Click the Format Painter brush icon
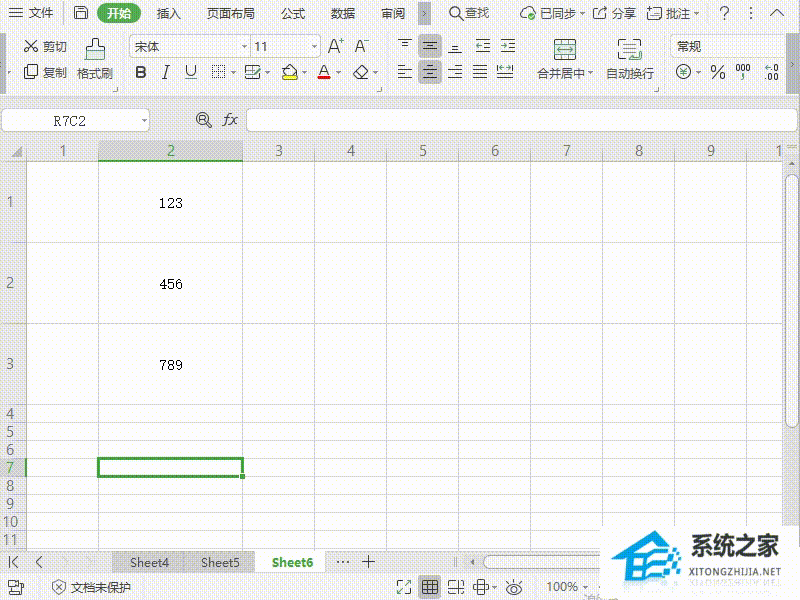This screenshot has width=800, height=600. tap(95, 49)
